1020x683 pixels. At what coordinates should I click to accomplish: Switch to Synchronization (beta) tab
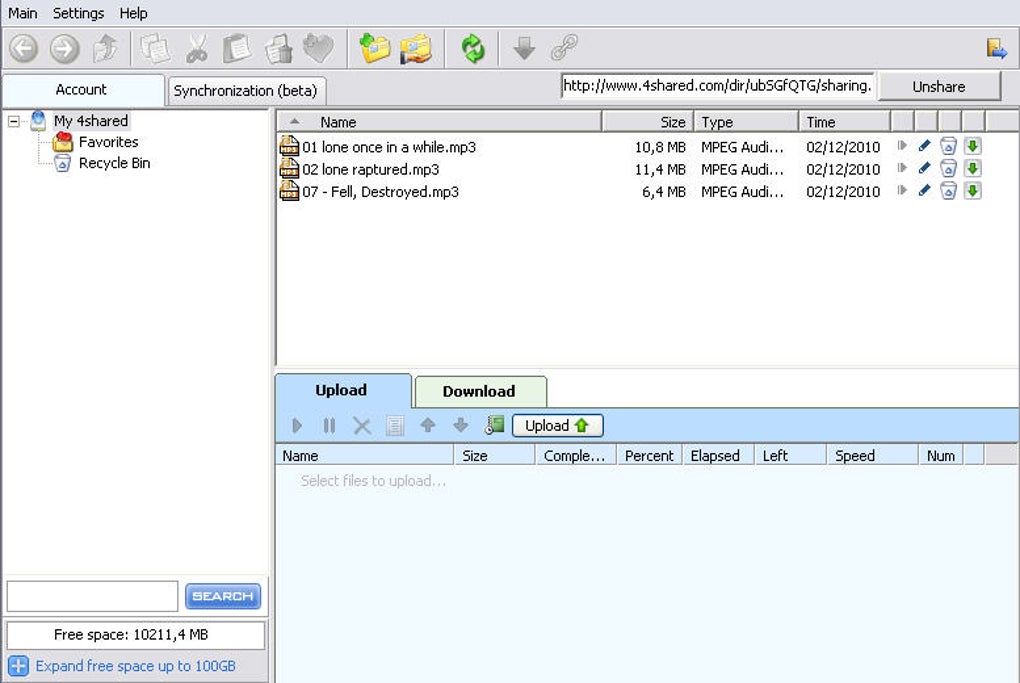tap(246, 91)
